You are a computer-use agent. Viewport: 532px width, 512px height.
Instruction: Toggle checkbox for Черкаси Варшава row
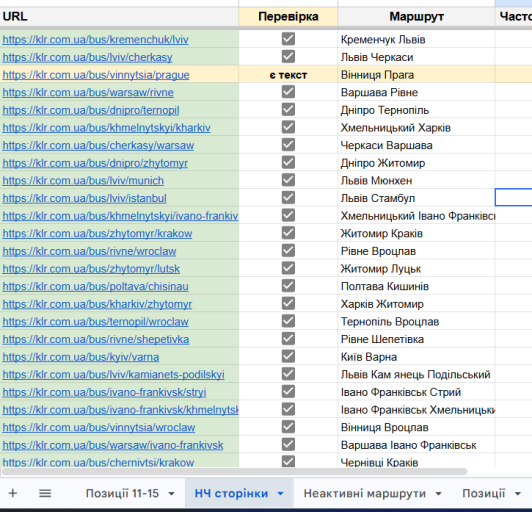pos(288,145)
